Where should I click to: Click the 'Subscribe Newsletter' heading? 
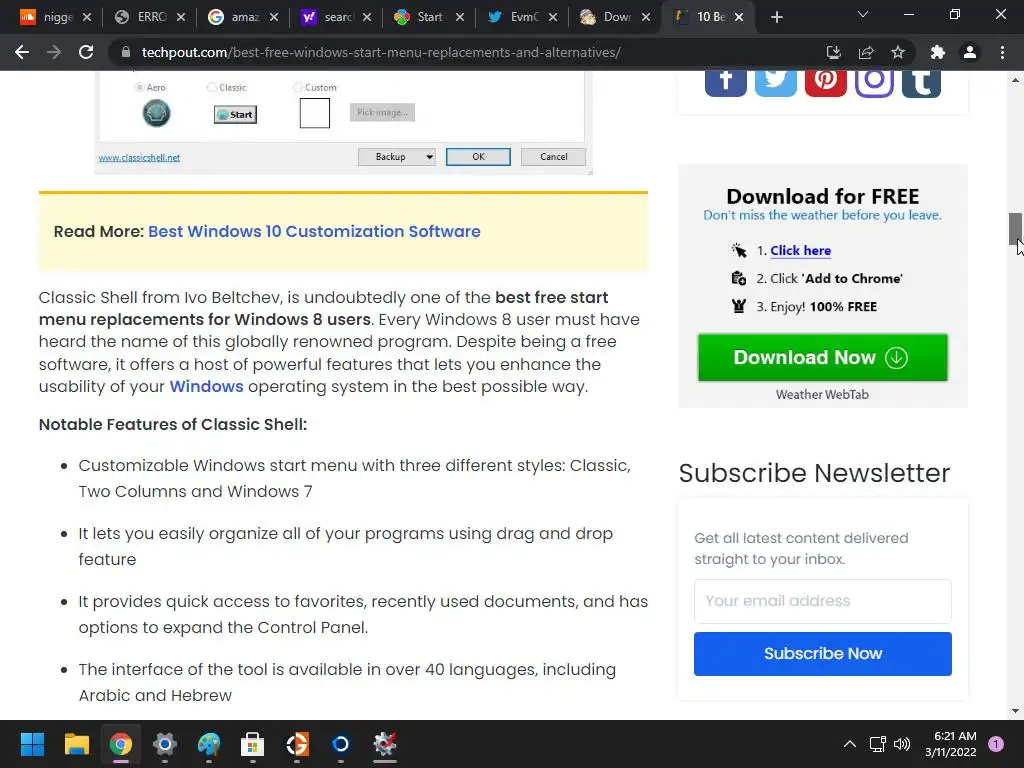814,473
